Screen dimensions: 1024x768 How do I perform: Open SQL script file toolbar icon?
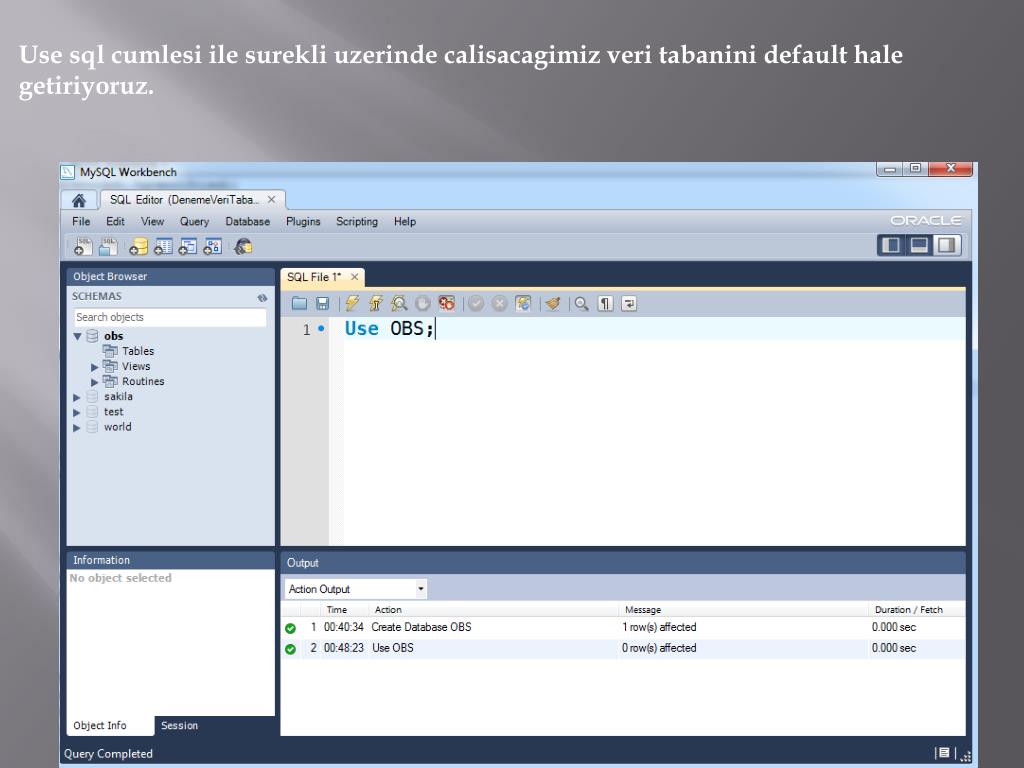(108, 246)
